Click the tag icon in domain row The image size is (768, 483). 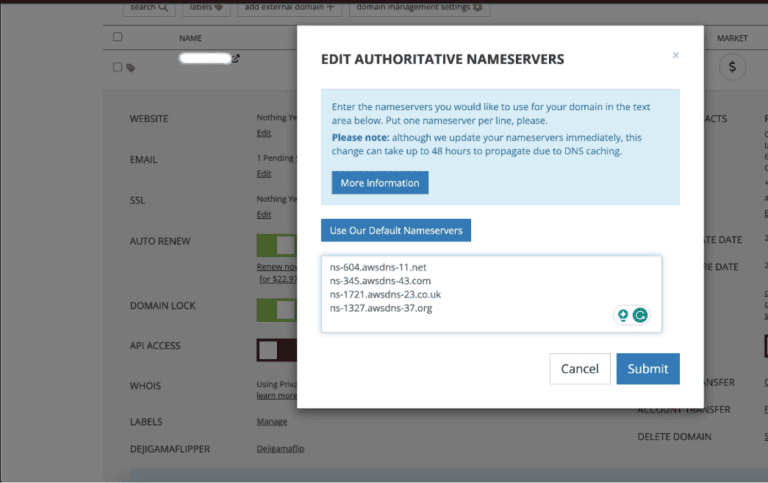click(131, 68)
